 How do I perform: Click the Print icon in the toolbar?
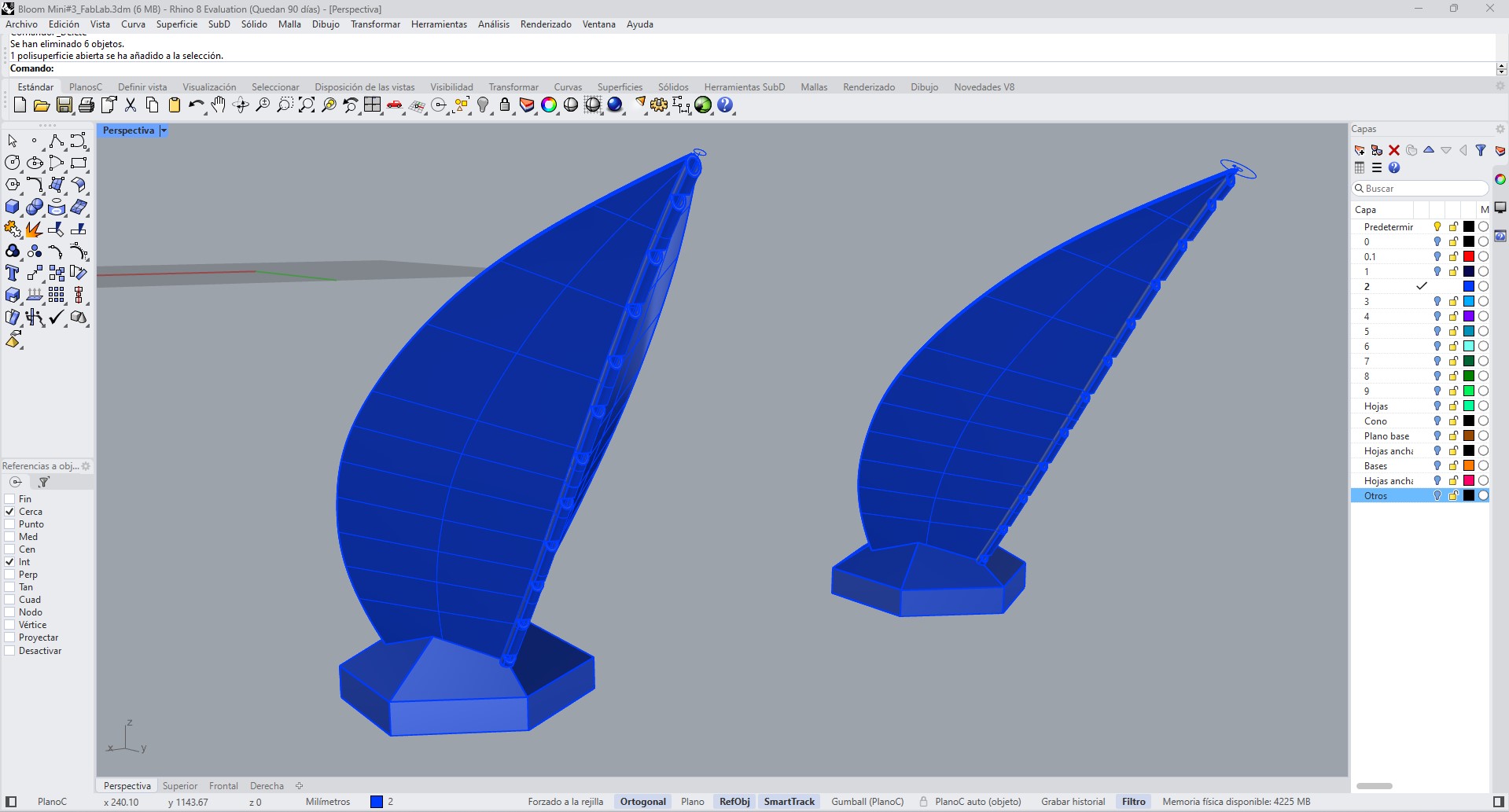click(86, 105)
